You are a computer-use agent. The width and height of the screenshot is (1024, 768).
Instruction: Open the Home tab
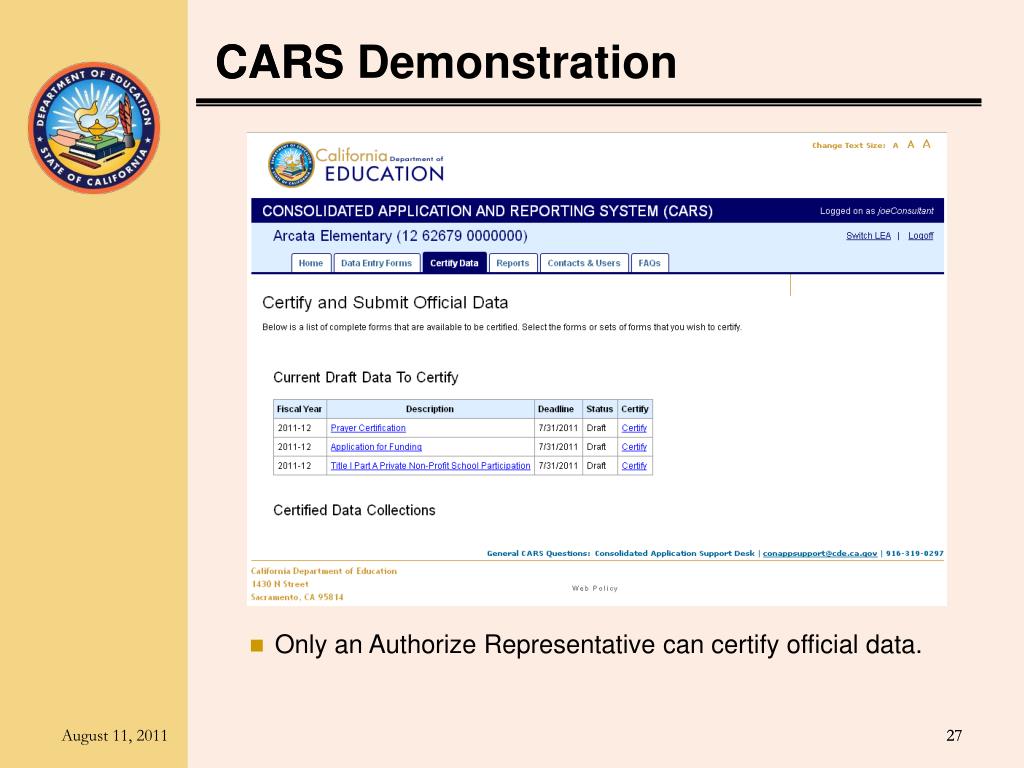tap(311, 263)
